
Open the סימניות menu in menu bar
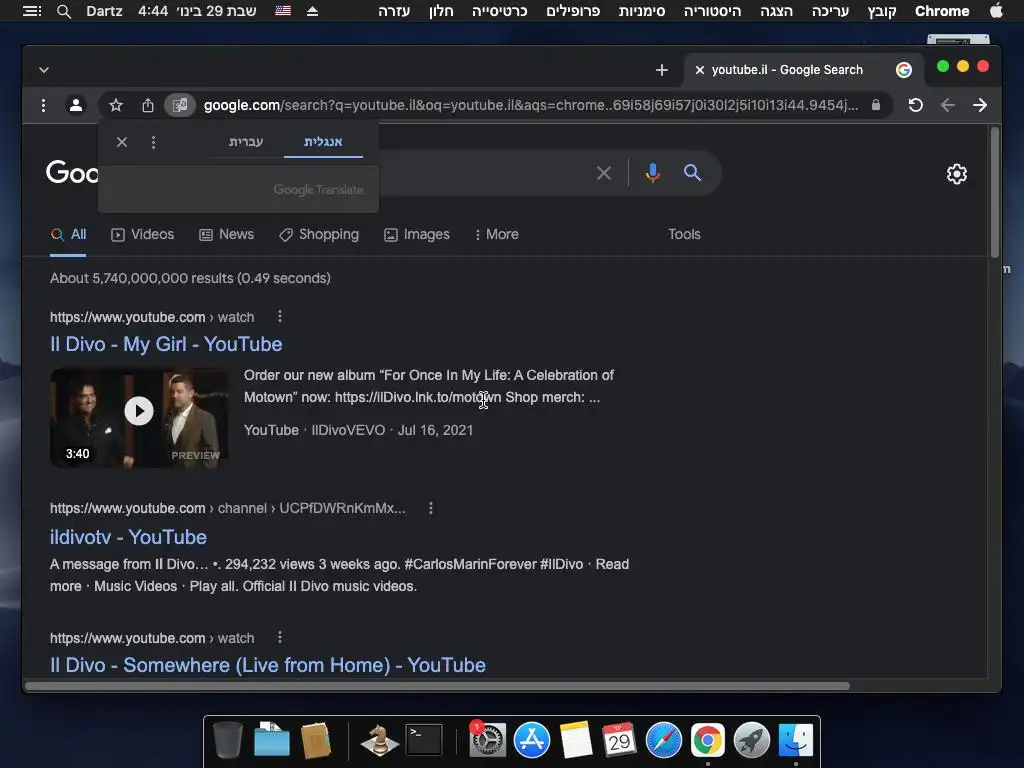[642, 11]
